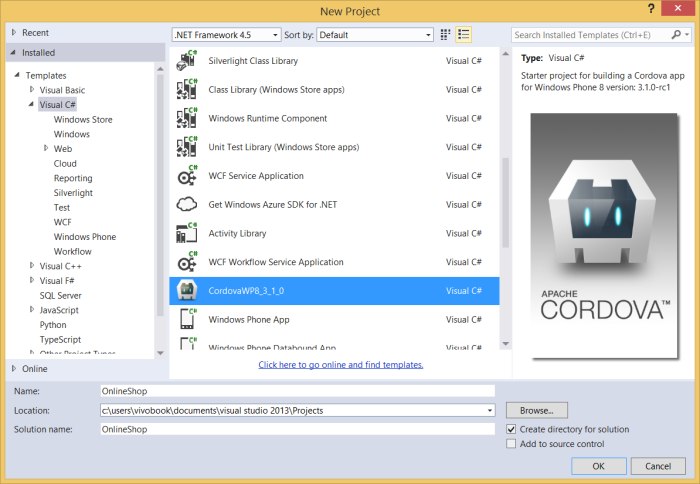Click the Activity Library template icon
The width and height of the screenshot is (700, 484).
[x=187, y=233]
